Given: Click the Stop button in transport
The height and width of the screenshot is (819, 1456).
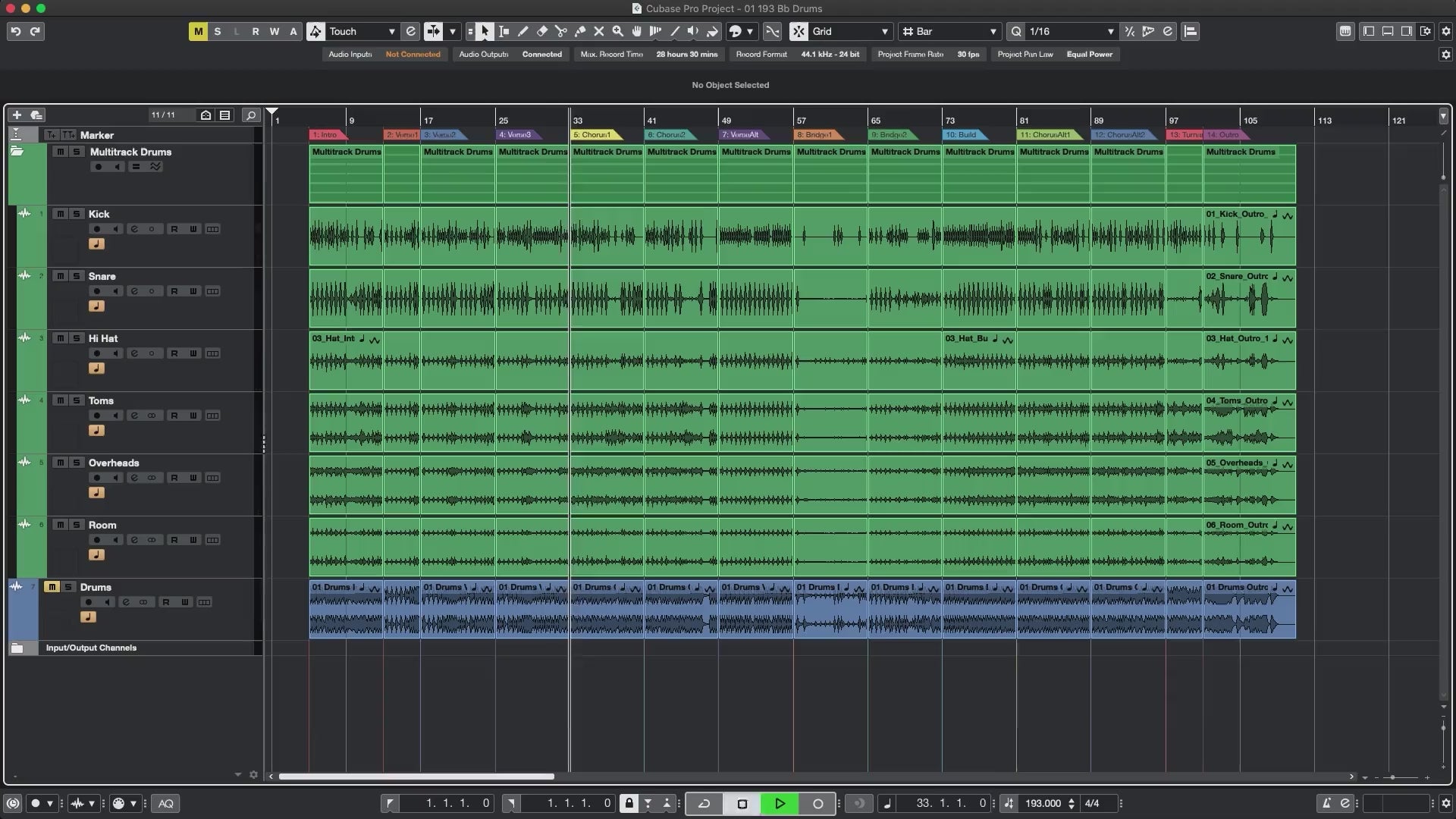Looking at the screenshot, I should pyautogui.click(x=742, y=803).
